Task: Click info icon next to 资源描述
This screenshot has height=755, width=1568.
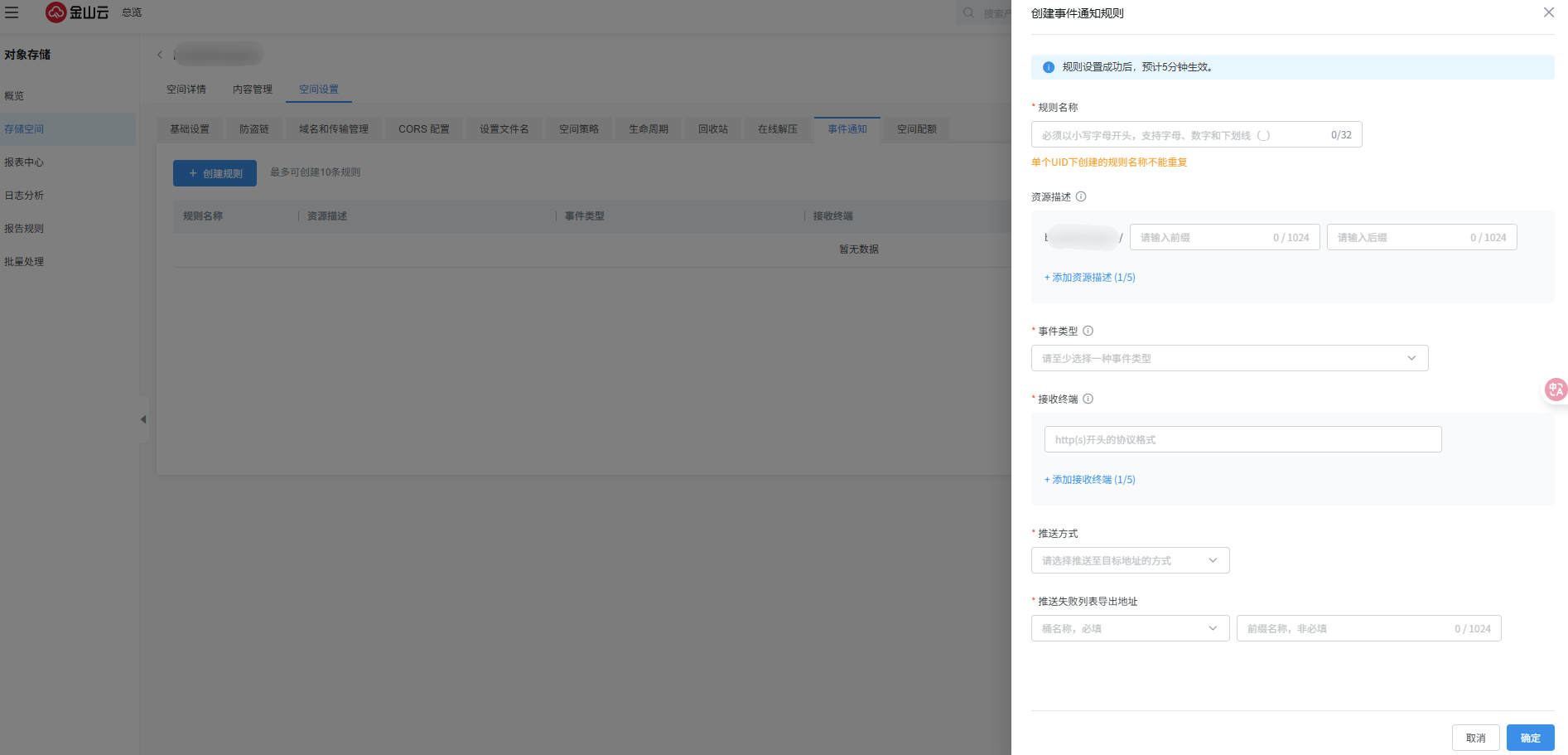Action: pyautogui.click(x=1081, y=196)
